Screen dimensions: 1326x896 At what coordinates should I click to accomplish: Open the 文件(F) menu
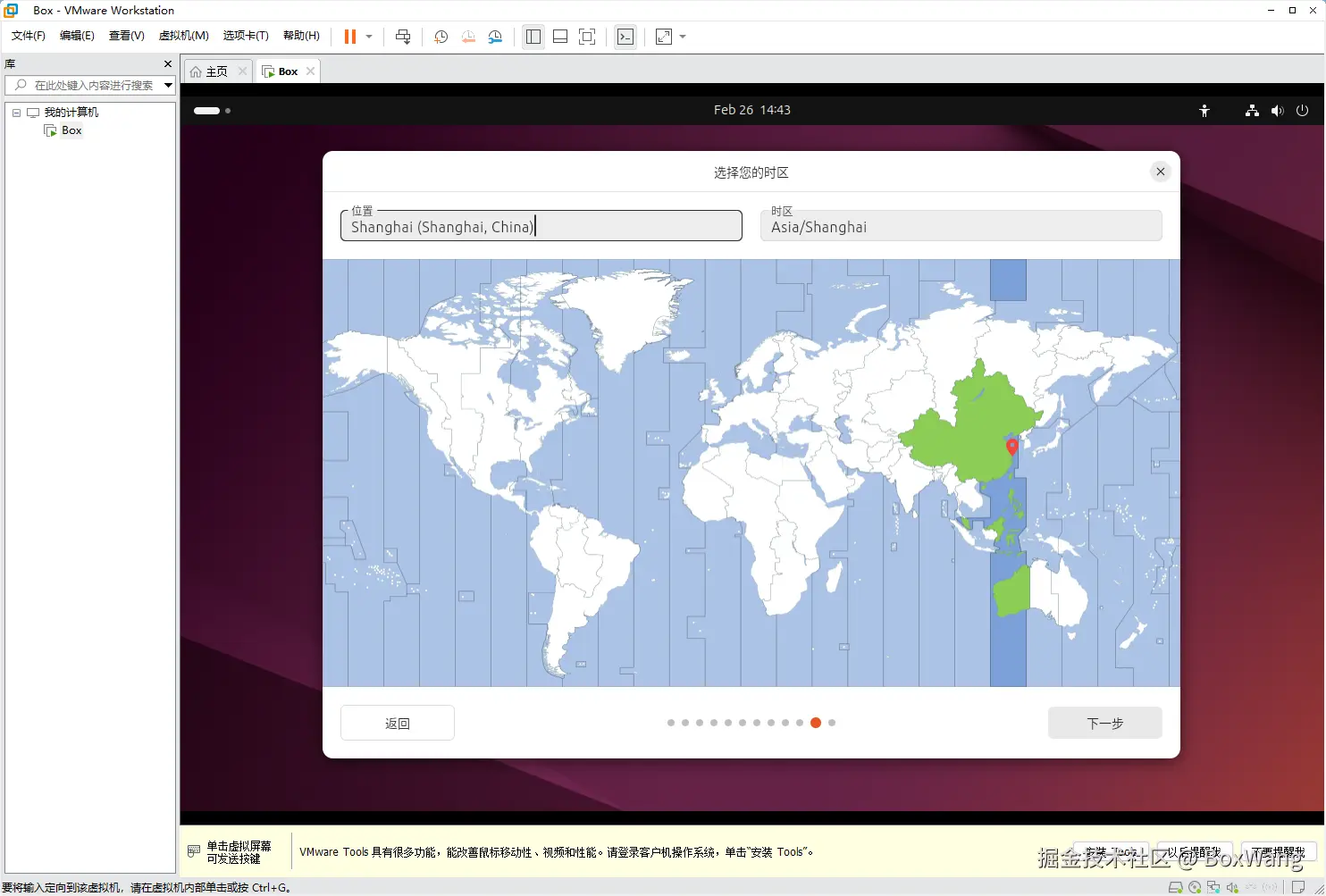(29, 36)
